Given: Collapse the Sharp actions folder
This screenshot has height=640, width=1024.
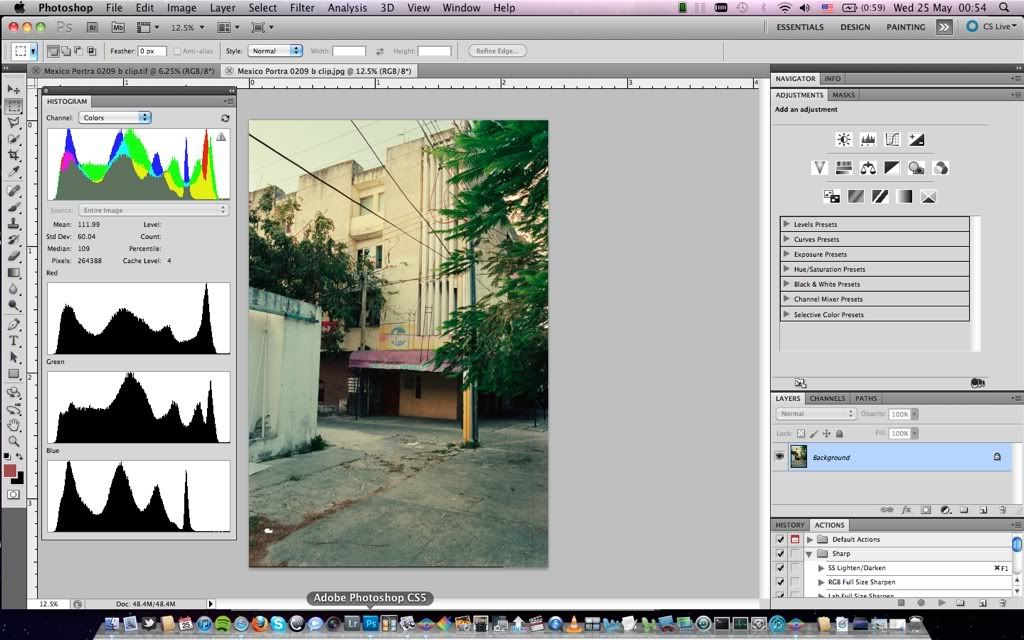Looking at the screenshot, I should (x=810, y=554).
